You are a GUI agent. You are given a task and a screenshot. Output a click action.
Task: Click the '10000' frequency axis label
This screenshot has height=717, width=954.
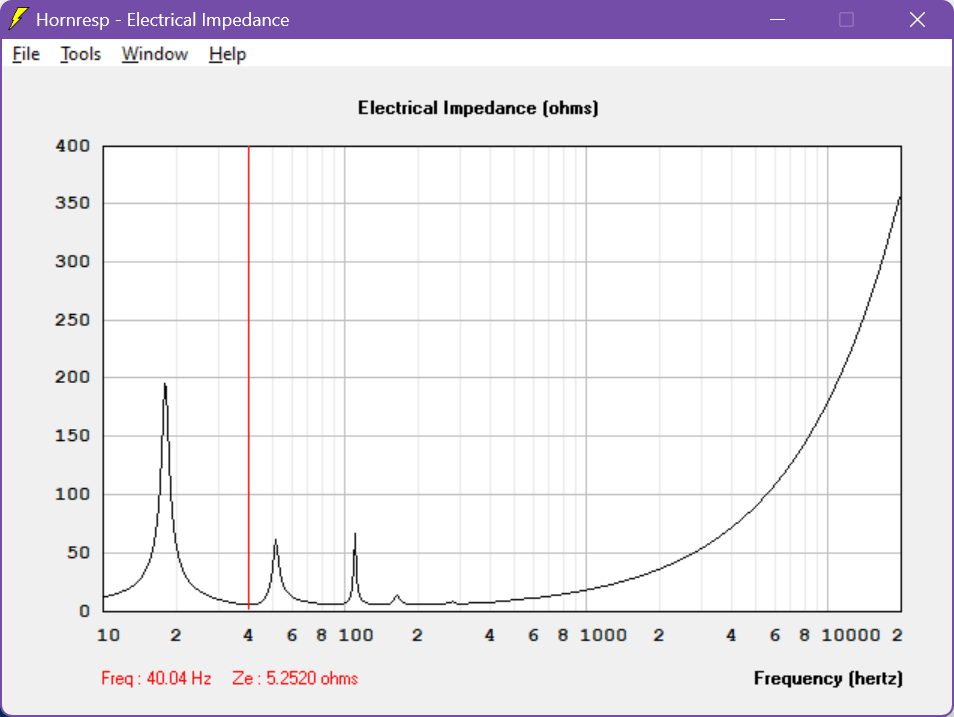(x=851, y=635)
